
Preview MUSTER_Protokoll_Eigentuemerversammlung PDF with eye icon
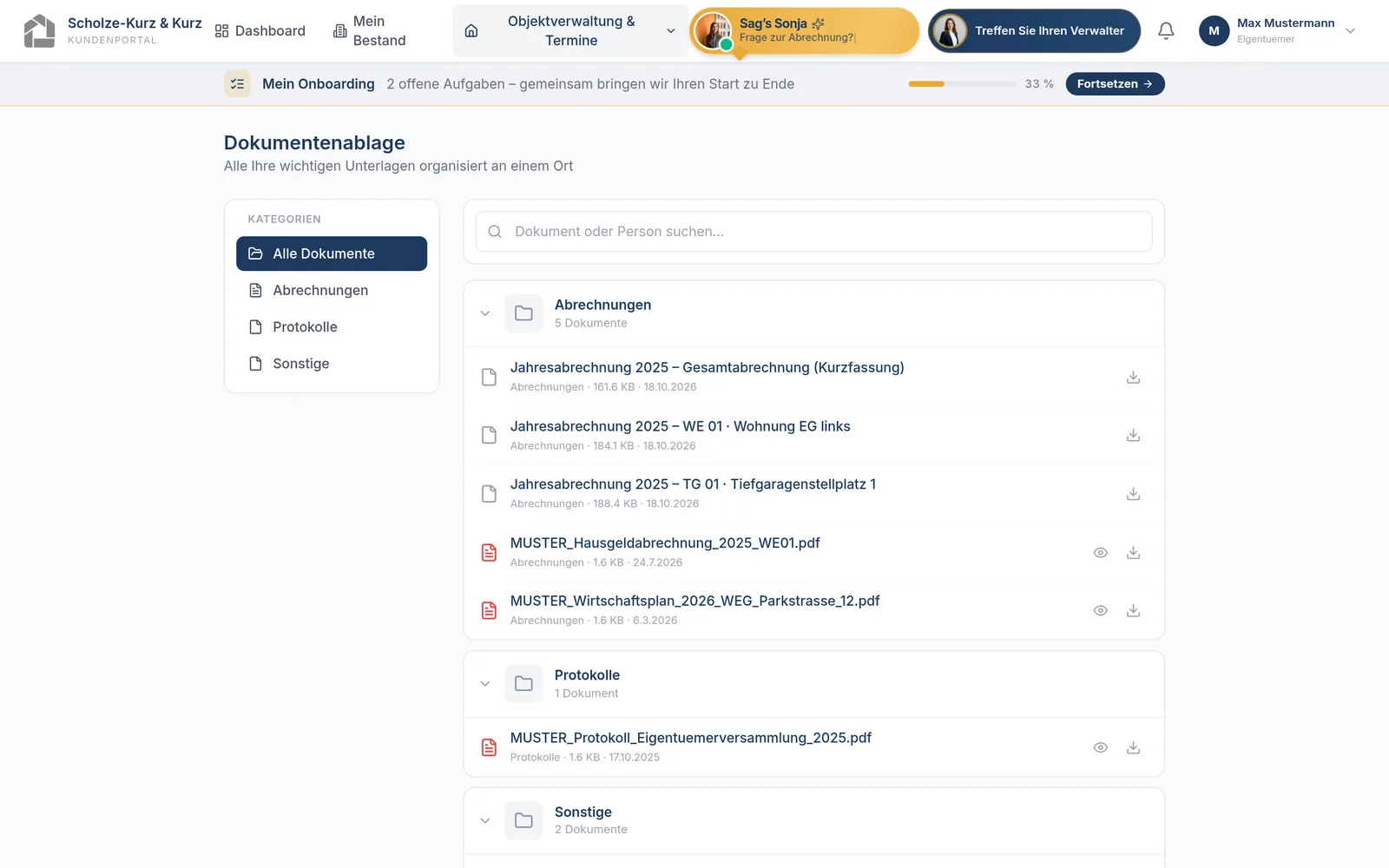(1100, 747)
